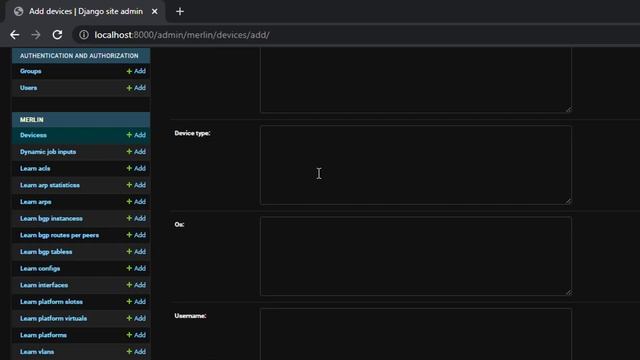This screenshot has width=640, height=360.
Task: Open Authentication and Authorization section
Action: [79, 56]
